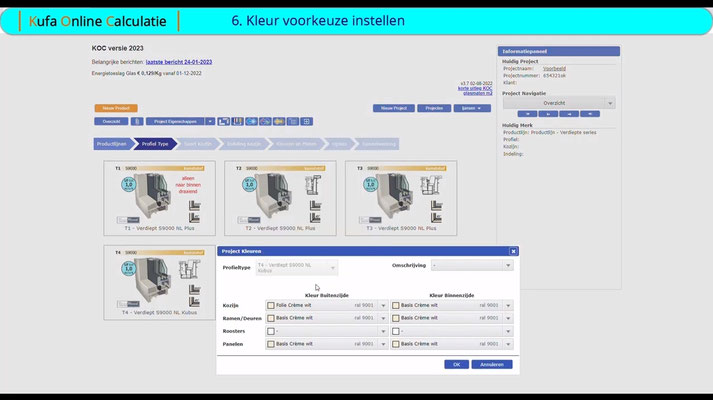
Task: Click the first navigation arrow under Overzicht
Action: tap(527, 114)
